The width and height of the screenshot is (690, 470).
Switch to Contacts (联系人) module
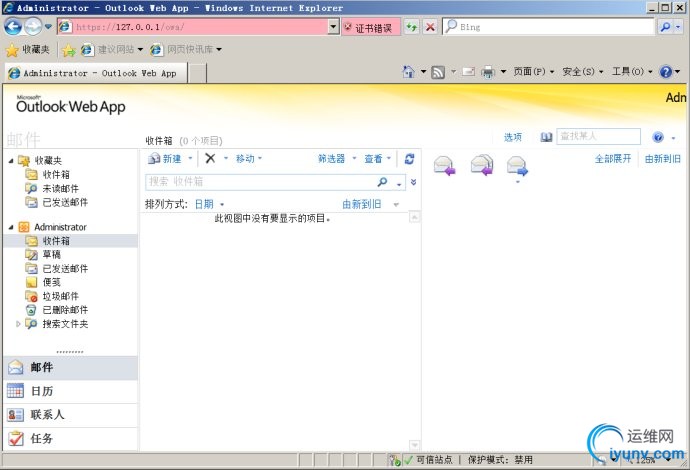[70, 415]
